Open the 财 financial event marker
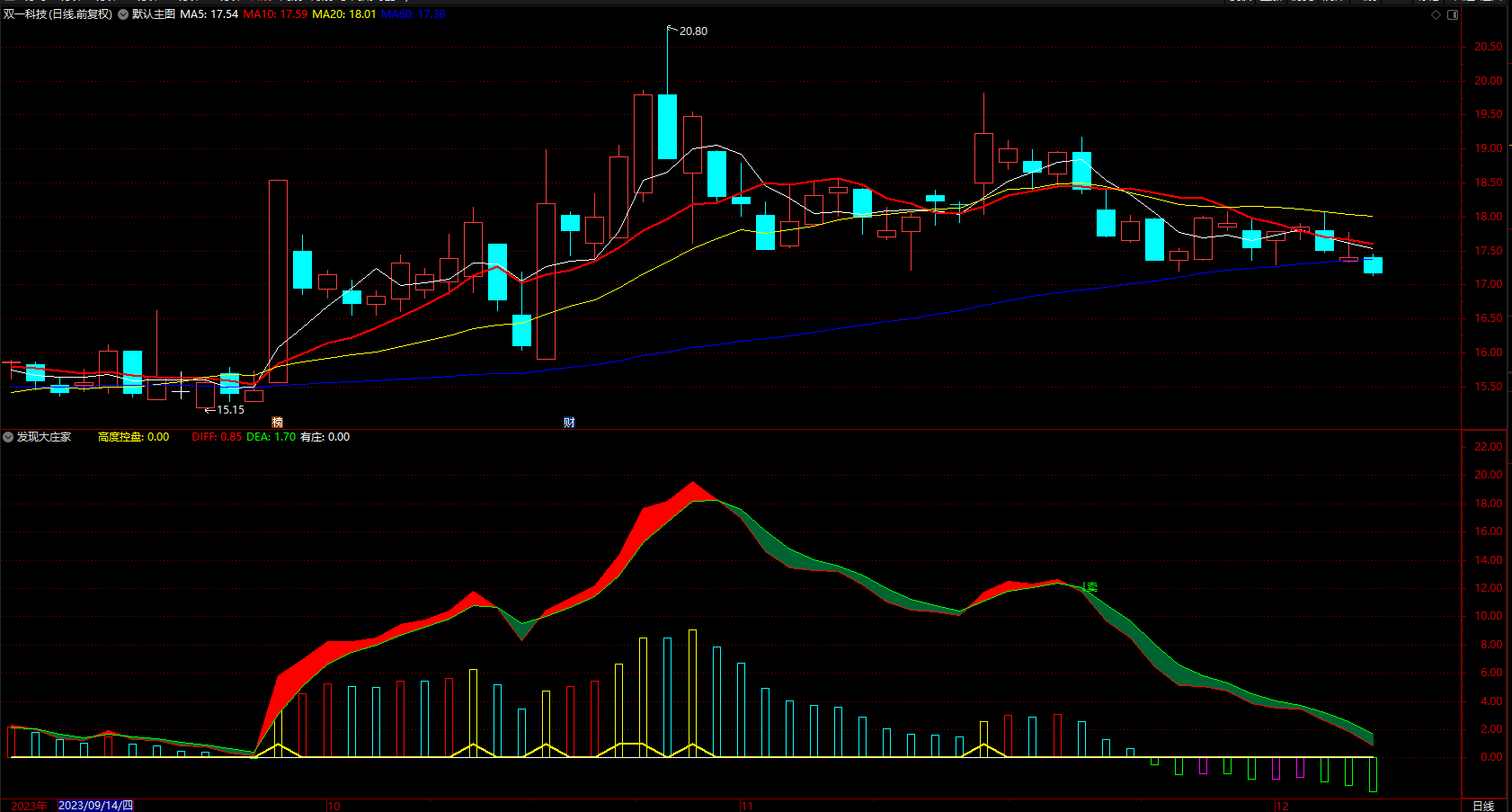1512x812 pixels. (x=569, y=422)
